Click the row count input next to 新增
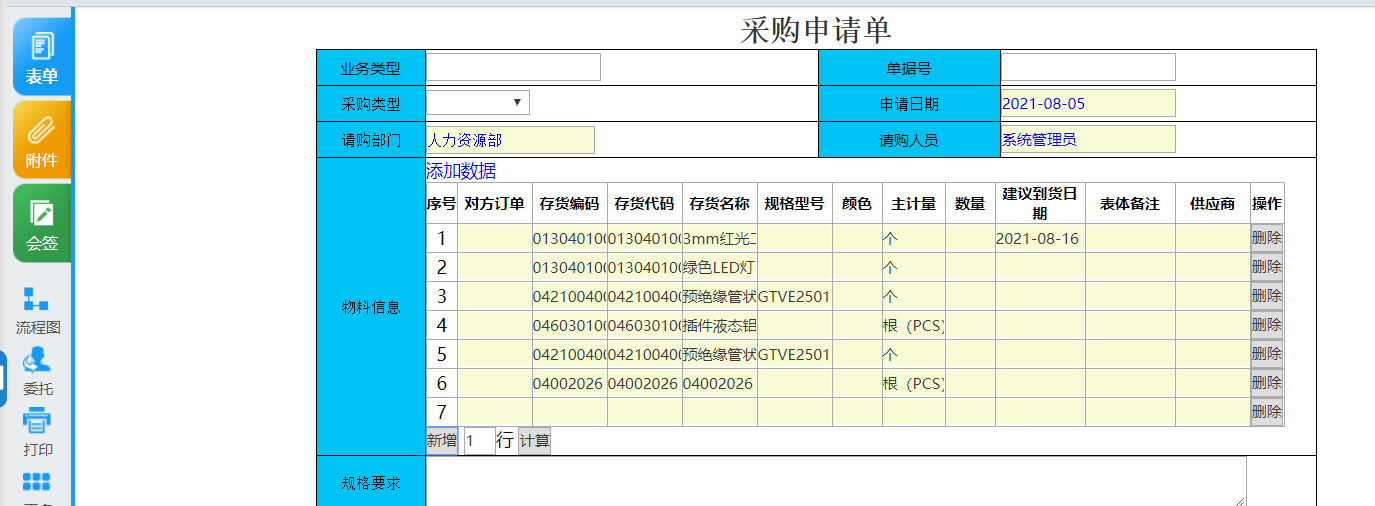 point(479,441)
